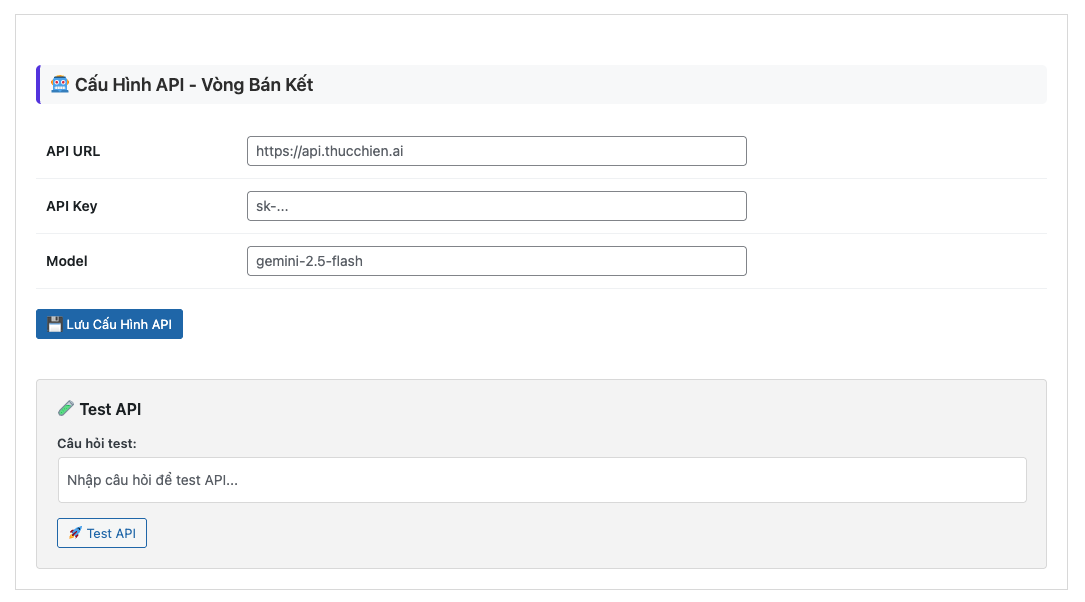The image size is (1085, 602).
Task: Click the https://api.thucchien.ai URL text
Action: click(329, 151)
